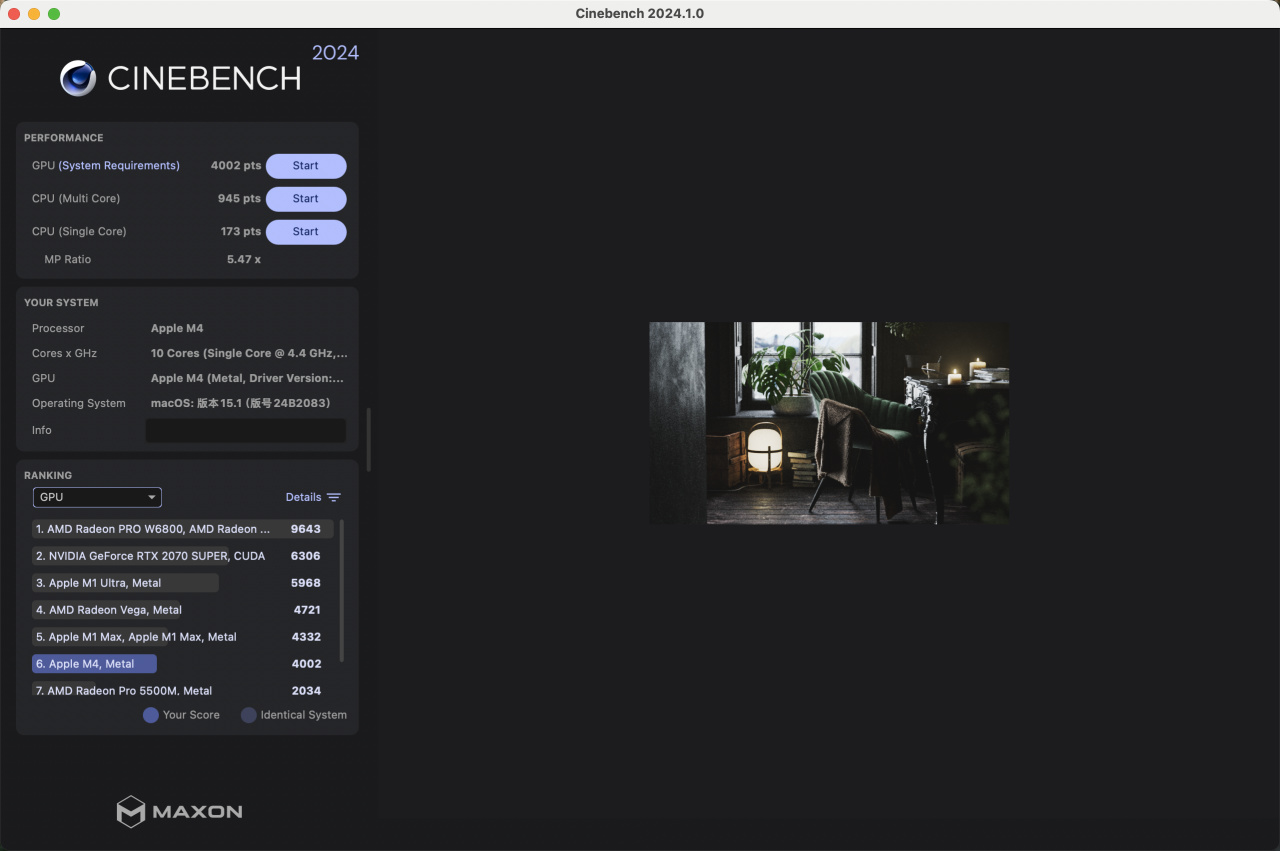Click the ranking list scrollbar
This screenshot has width=1280, height=851.
342,590
